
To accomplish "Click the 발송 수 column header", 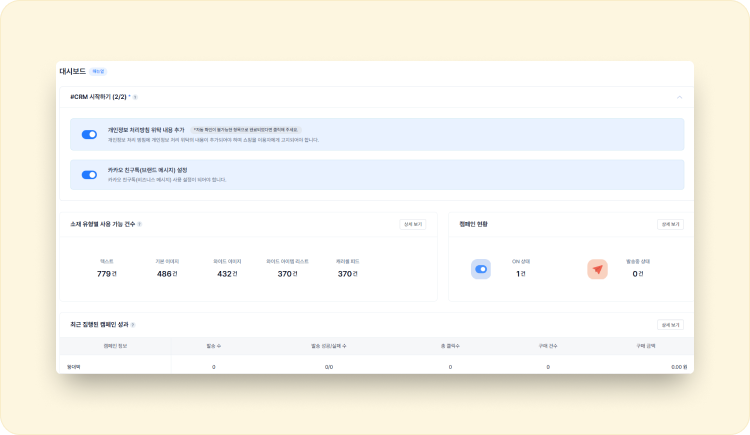I will 214,345.
